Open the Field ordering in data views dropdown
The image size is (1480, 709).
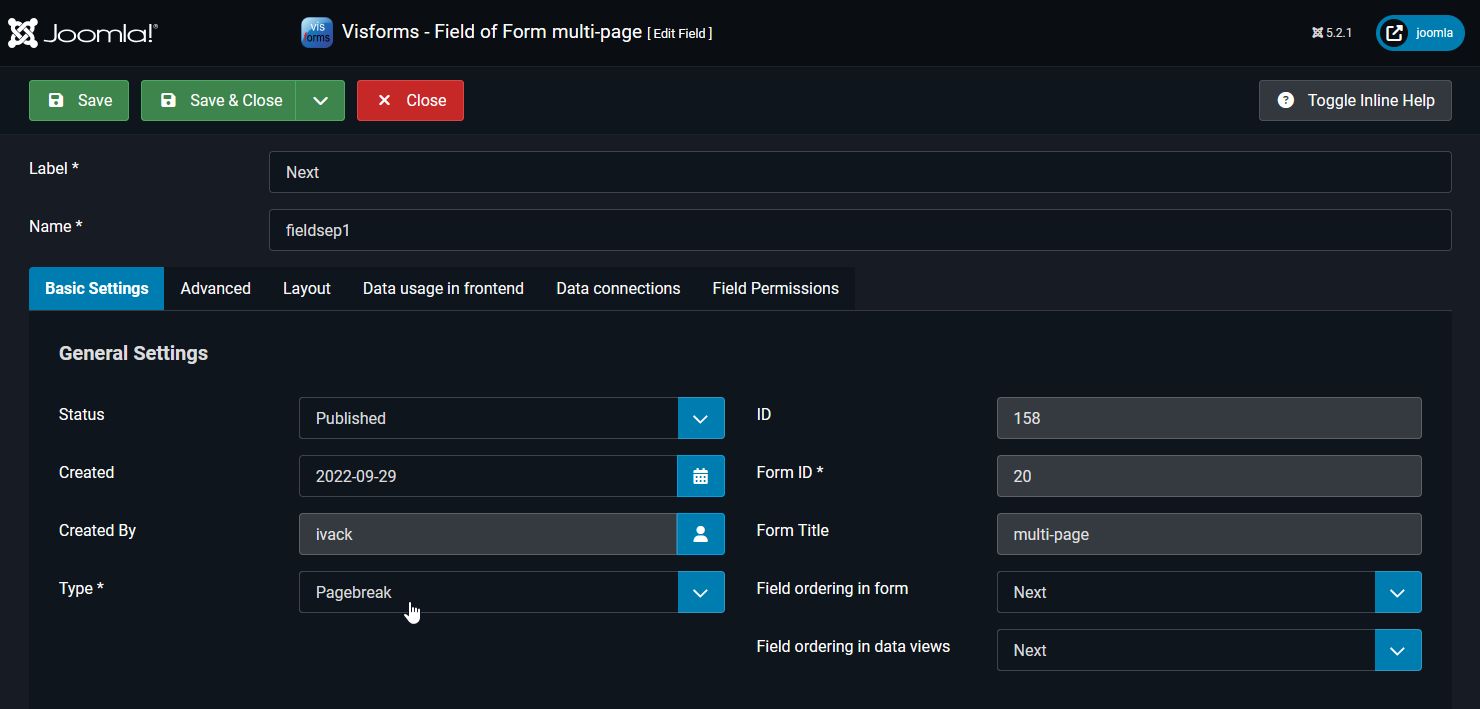click(x=1398, y=650)
